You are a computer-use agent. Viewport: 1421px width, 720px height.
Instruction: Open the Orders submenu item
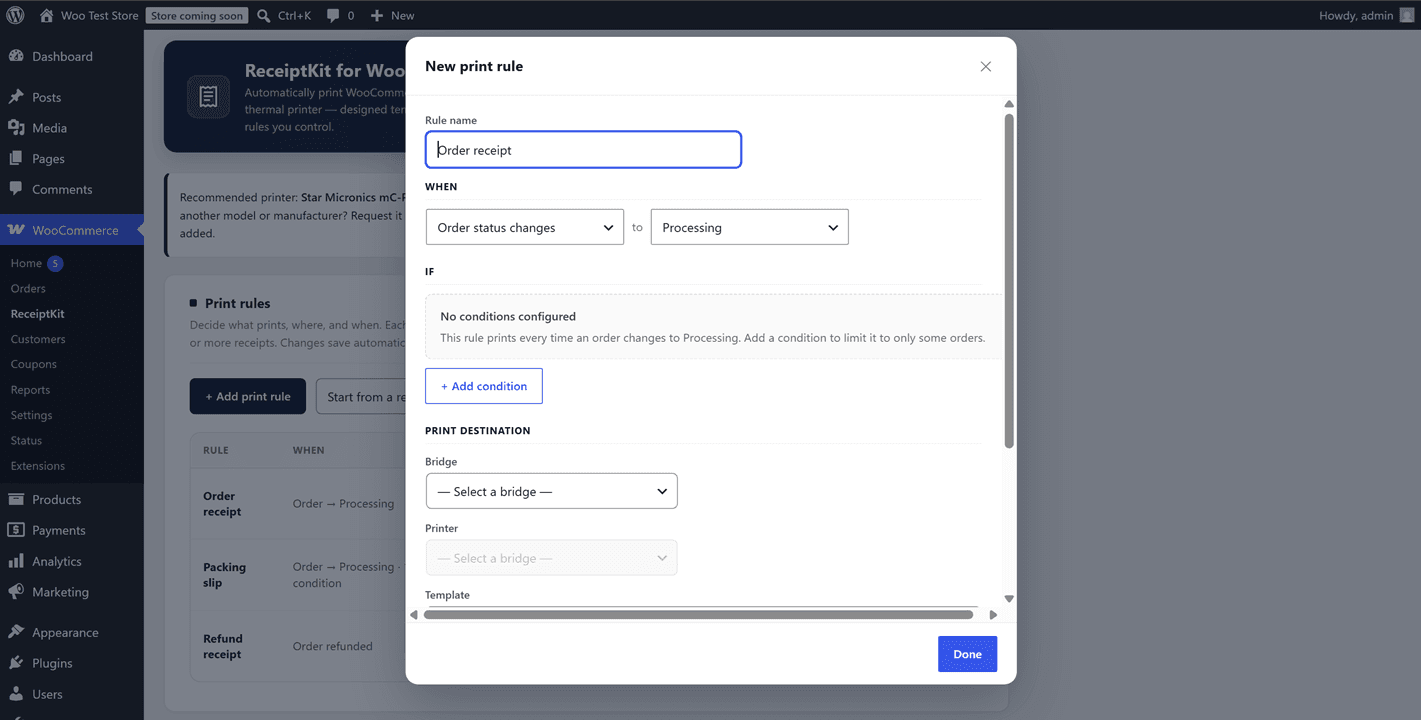pos(28,288)
